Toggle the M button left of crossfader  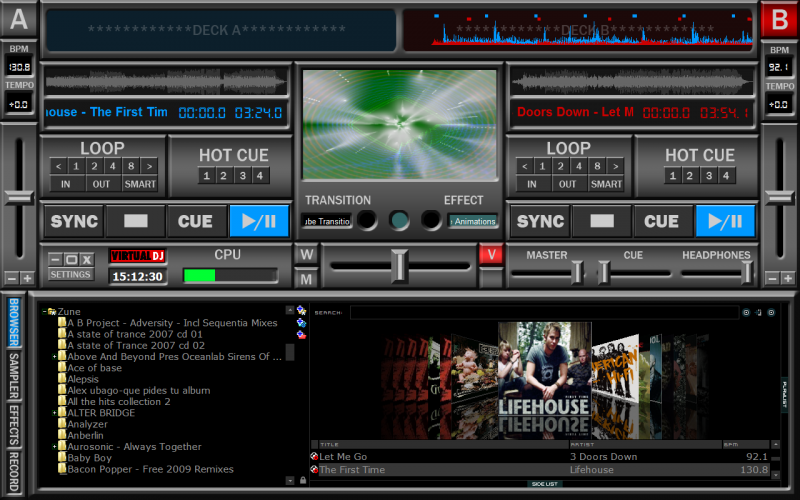[x=307, y=279]
